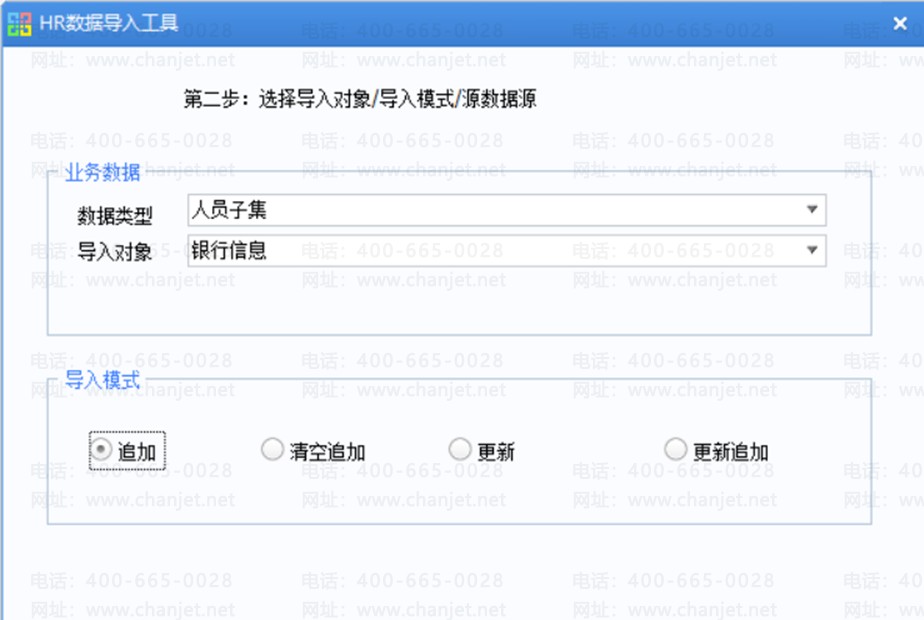Click the 更新 import mode label text
The width and height of the screenshot is (924, 620).
click(496, 452)
